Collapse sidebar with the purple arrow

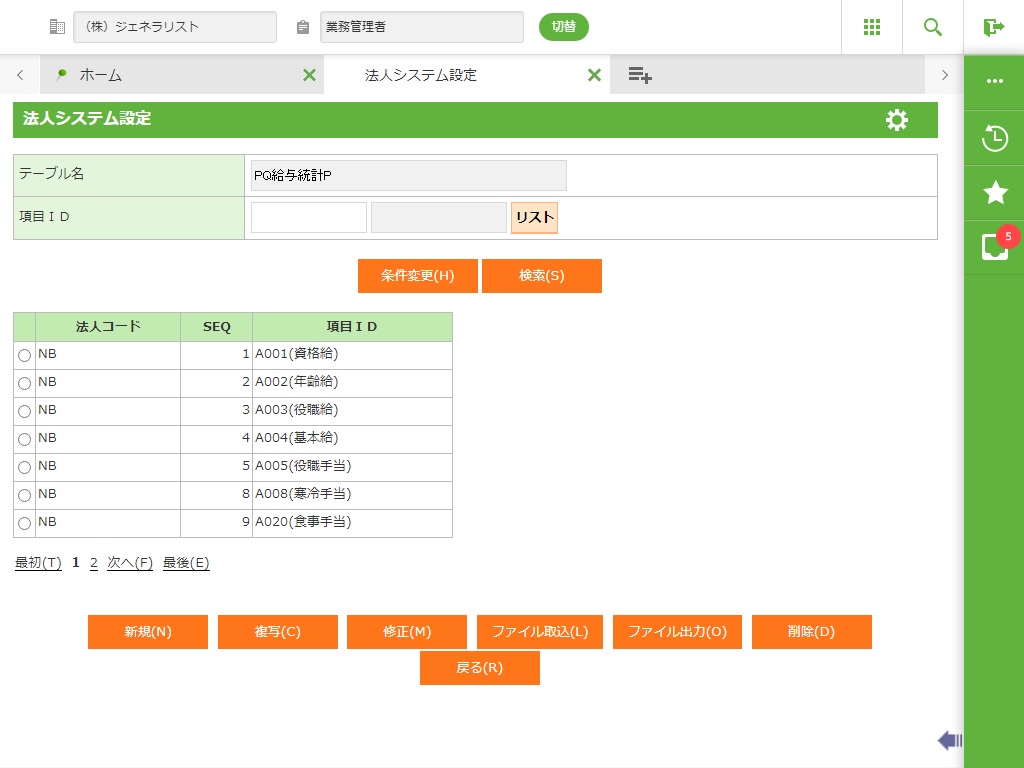949,740
